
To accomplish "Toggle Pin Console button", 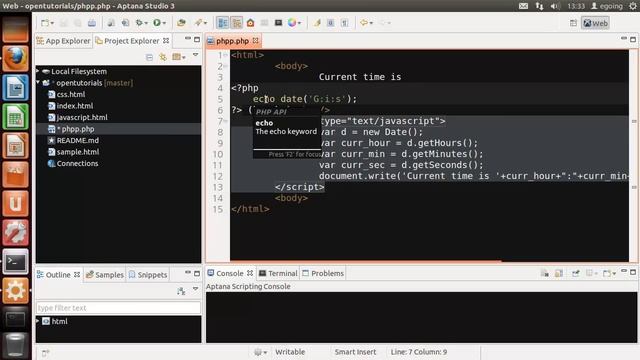I will pyautogui.click(x=576, y=273).
